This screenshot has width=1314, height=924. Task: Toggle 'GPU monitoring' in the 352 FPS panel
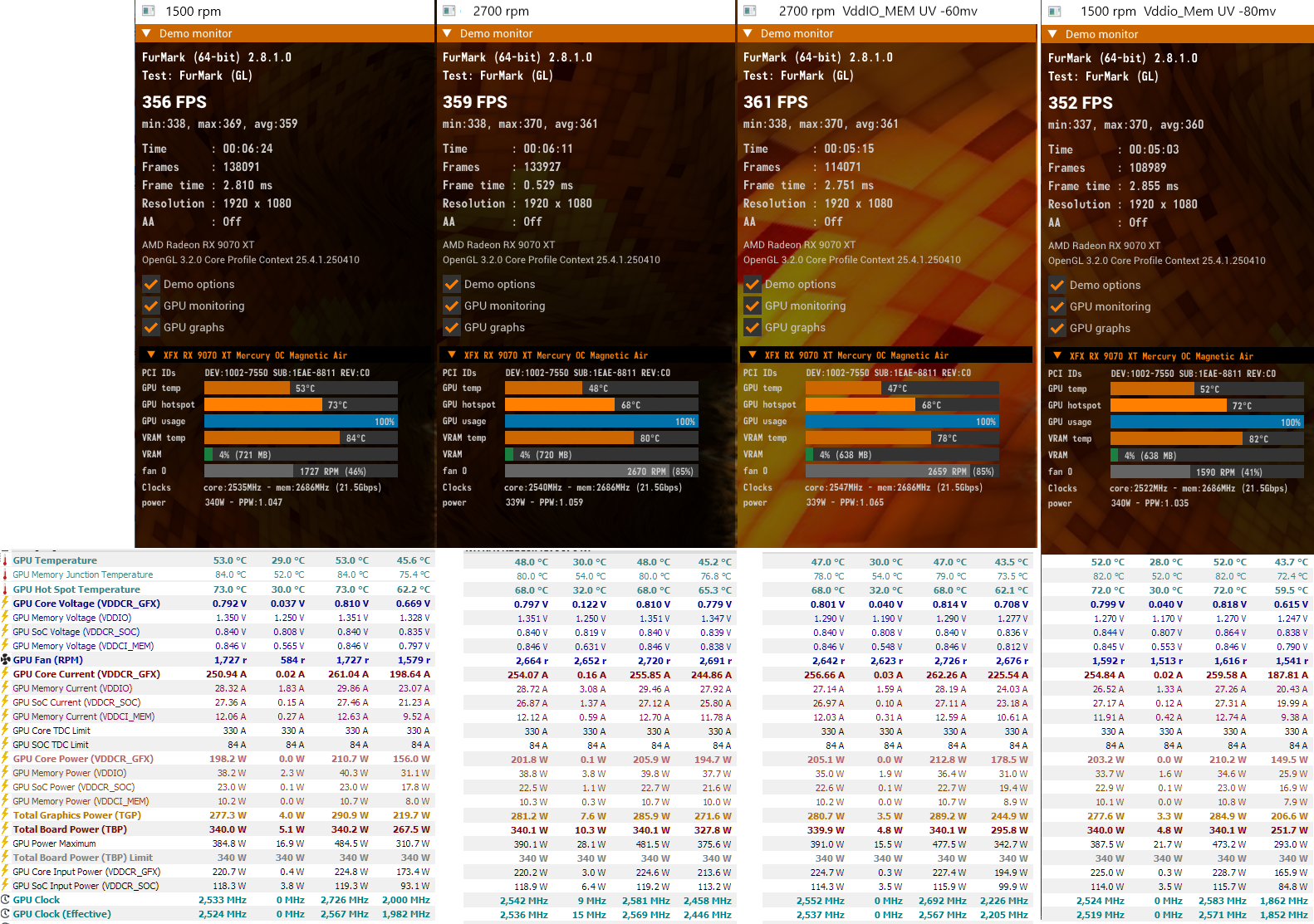coord(1057,306)
